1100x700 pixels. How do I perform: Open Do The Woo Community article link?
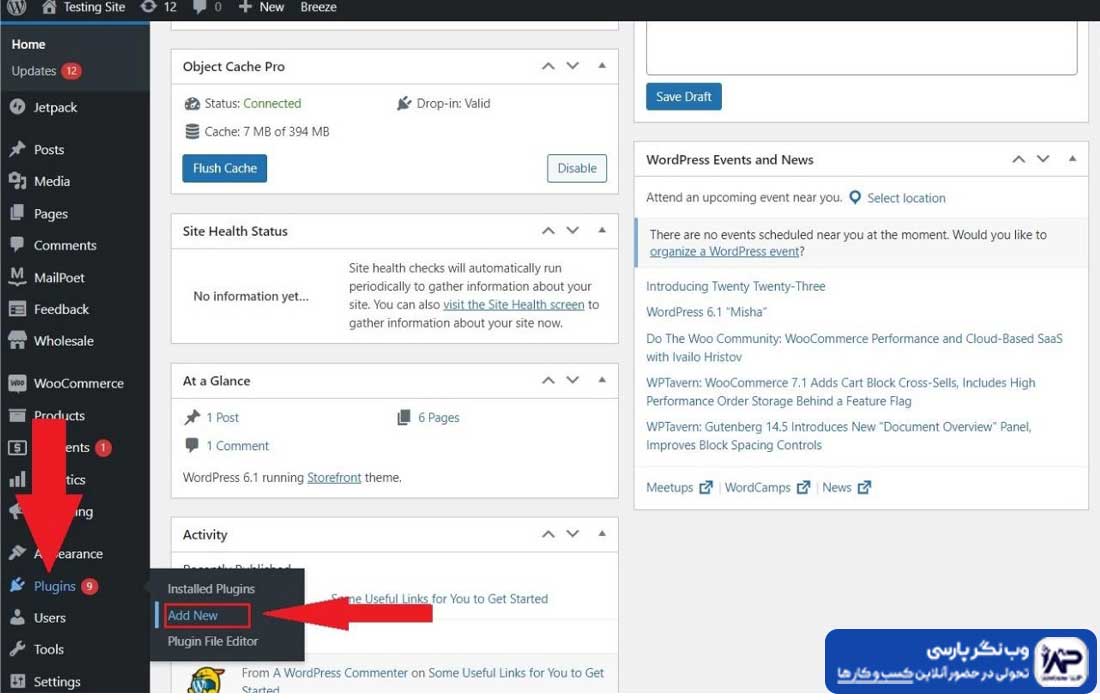(x=854, y=348)
